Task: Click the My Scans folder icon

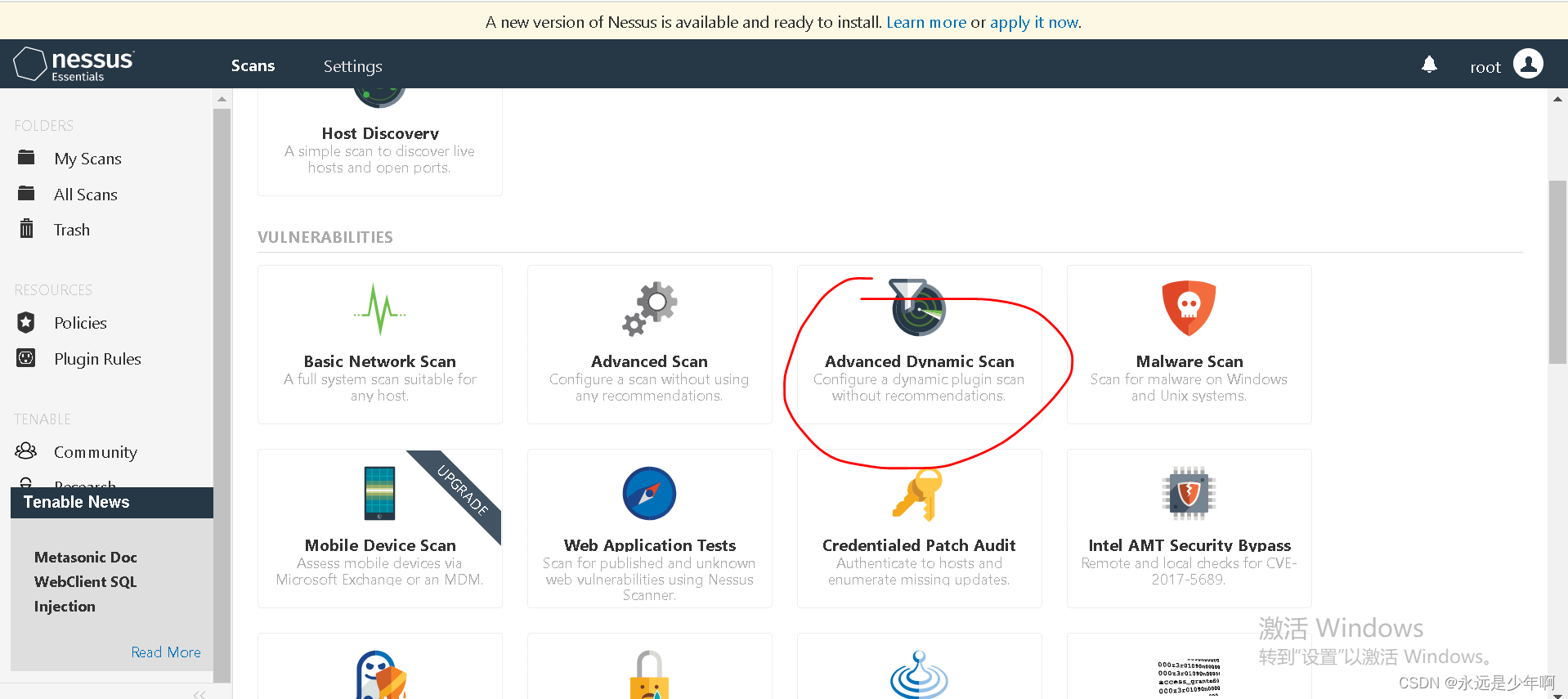Action: pos(26,158)
